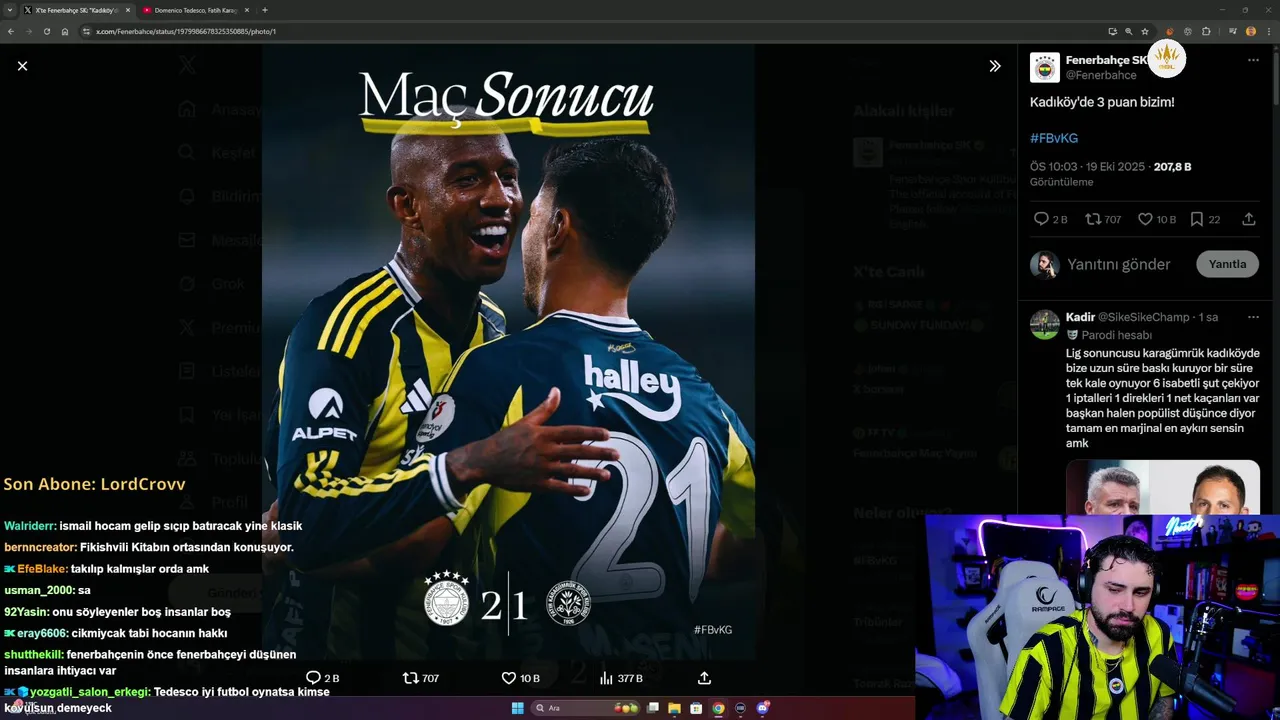
Task: Open Microsoft Store from the taskbar
Action: [x=696, y=708]
